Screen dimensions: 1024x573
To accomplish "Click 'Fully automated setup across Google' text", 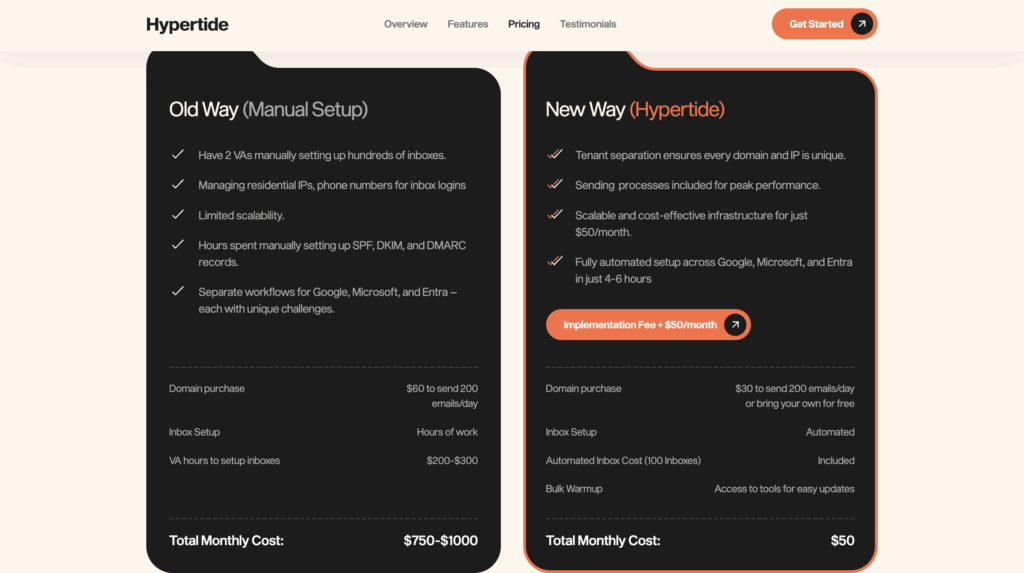I will (713, 270).
